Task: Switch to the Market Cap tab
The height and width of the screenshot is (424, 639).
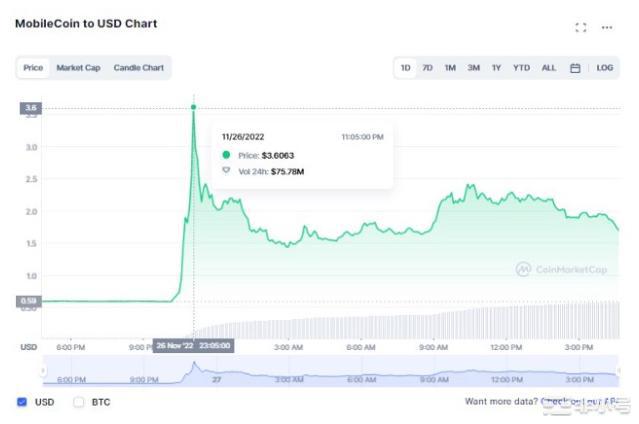Action: 78,68
